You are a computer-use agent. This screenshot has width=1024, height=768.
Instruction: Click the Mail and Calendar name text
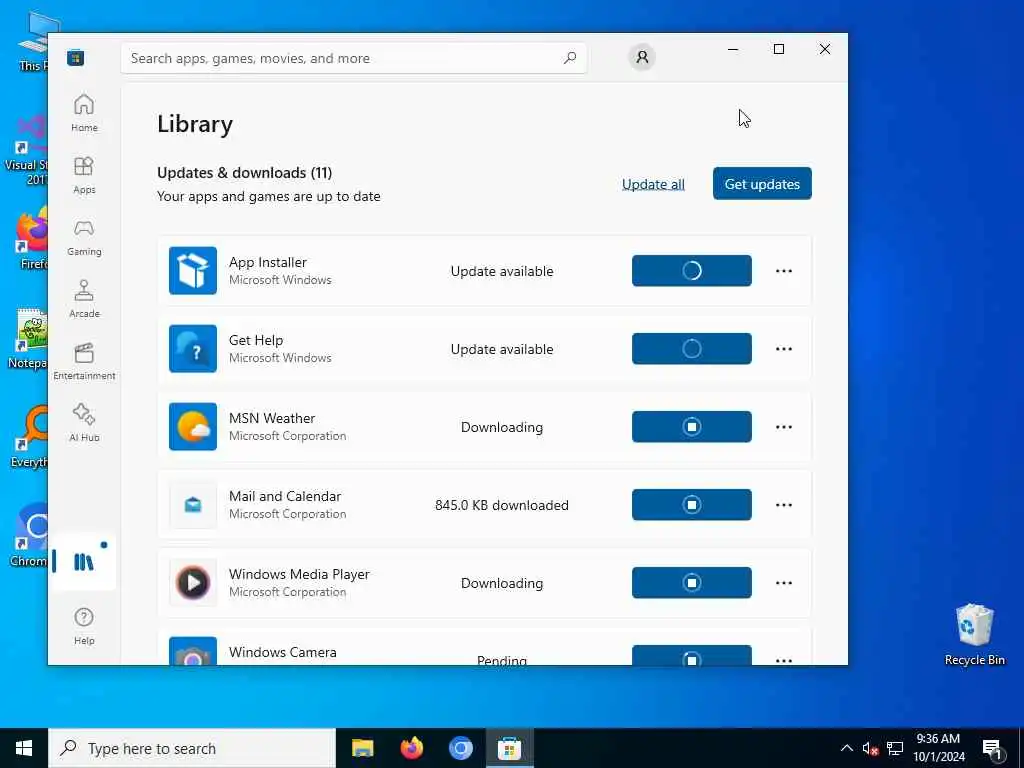285,496
